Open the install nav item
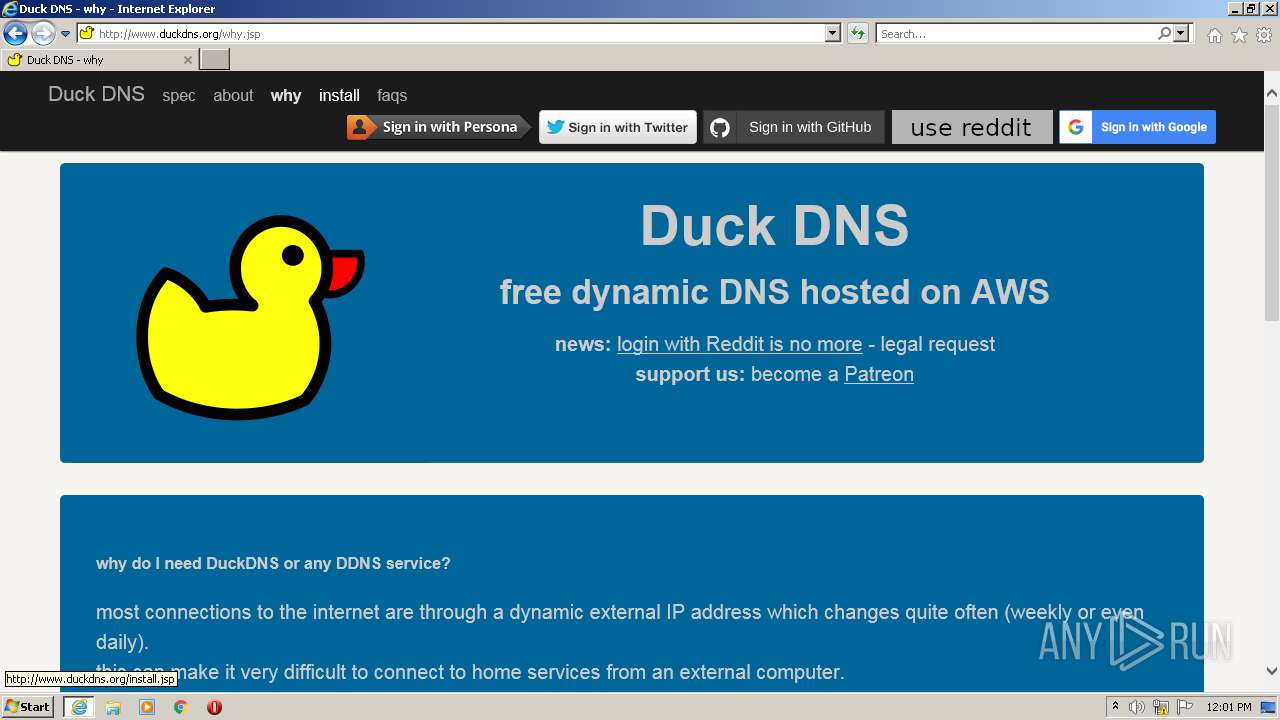 point(339,95)
